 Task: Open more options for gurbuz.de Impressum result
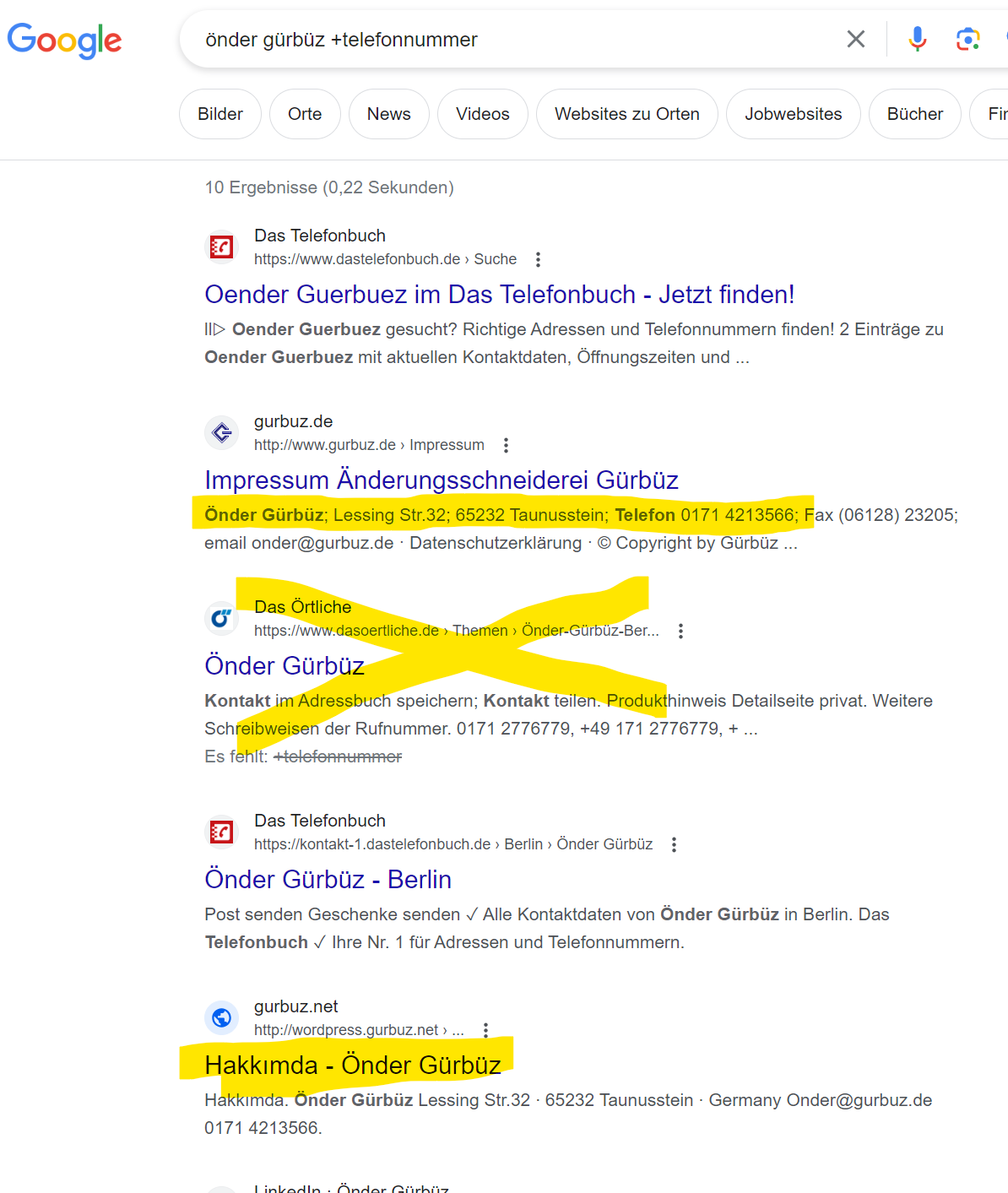pos(506,445)
